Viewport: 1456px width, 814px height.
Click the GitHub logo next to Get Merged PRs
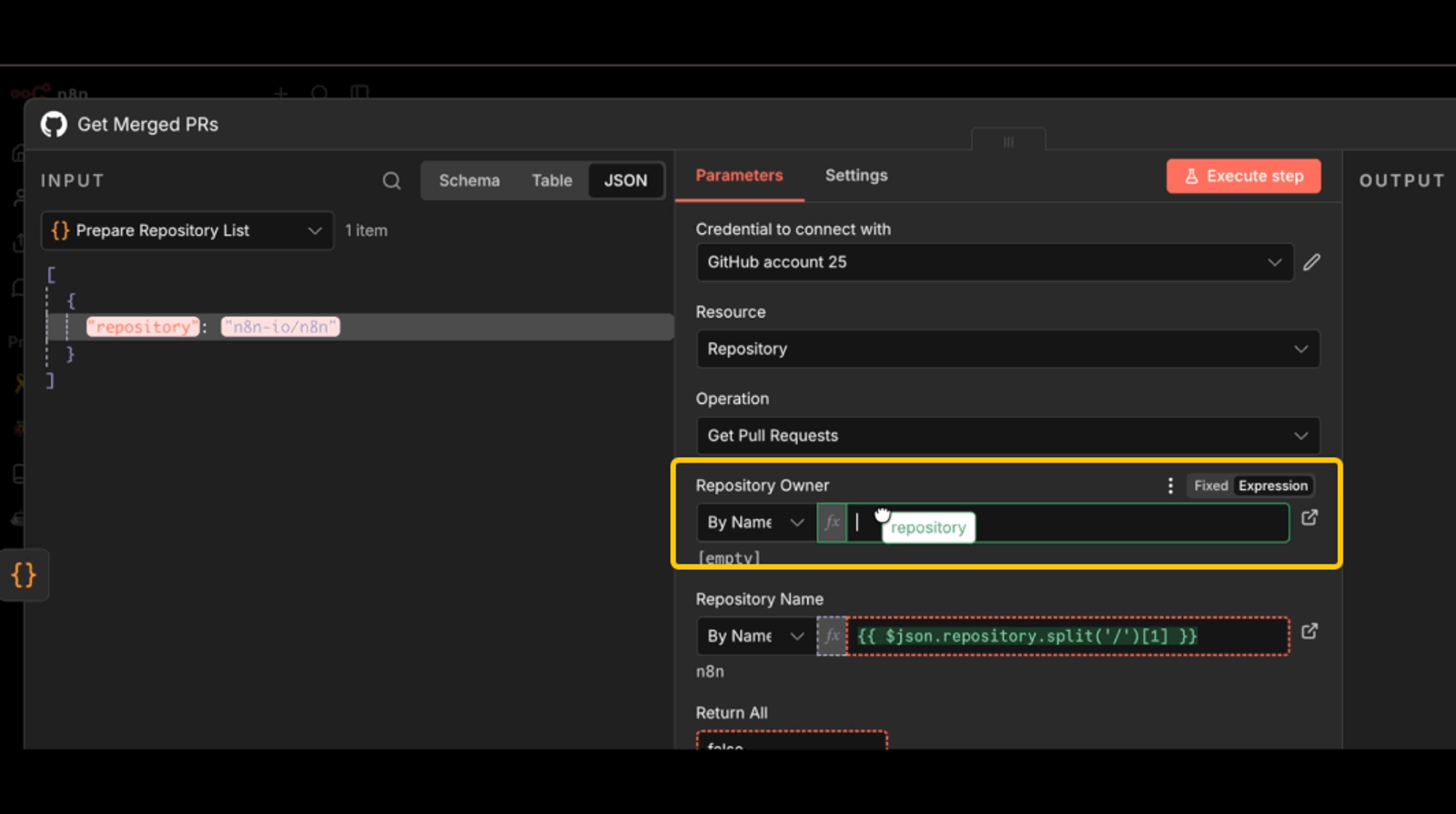click(54, 124)
